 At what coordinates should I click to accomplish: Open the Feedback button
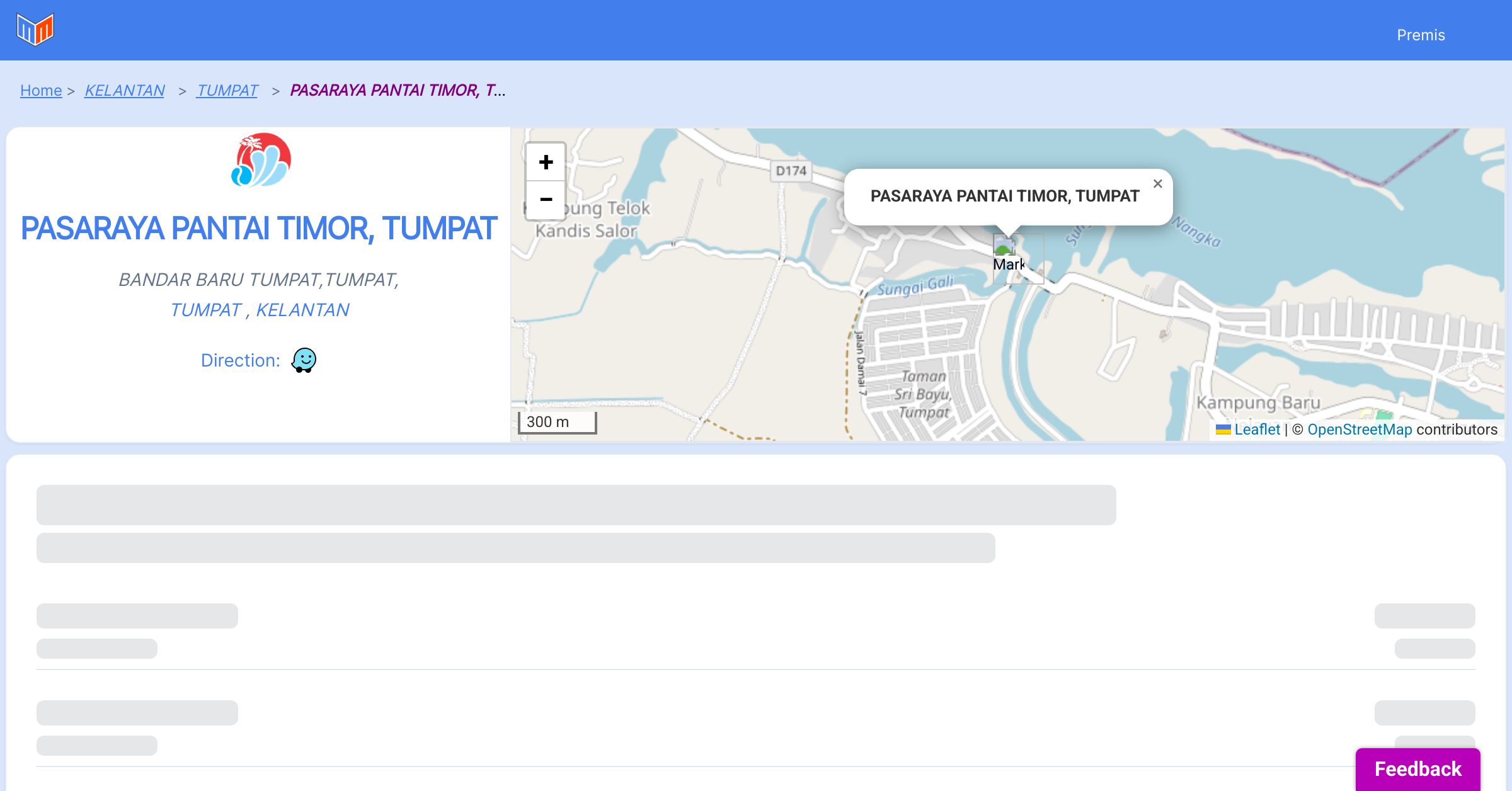(1417, 768)
